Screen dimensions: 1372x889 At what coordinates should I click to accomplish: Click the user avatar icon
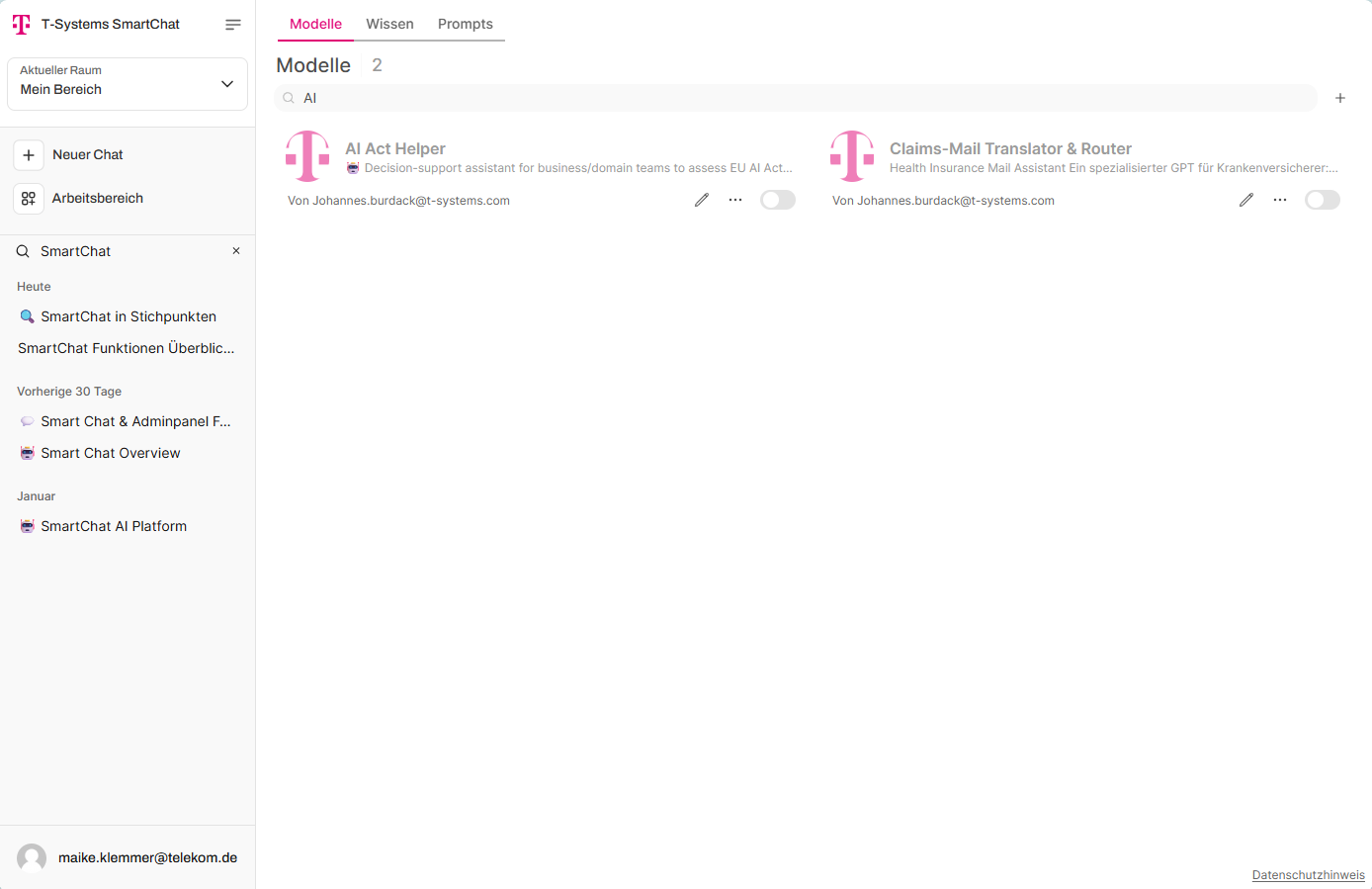click(32, 857)
